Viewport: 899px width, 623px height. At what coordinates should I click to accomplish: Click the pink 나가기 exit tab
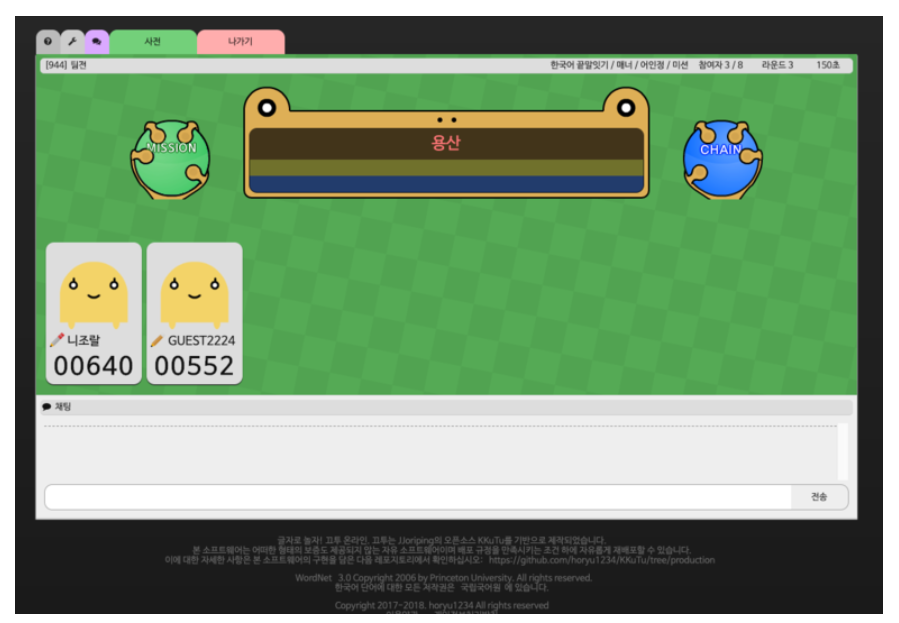(240, 42)
